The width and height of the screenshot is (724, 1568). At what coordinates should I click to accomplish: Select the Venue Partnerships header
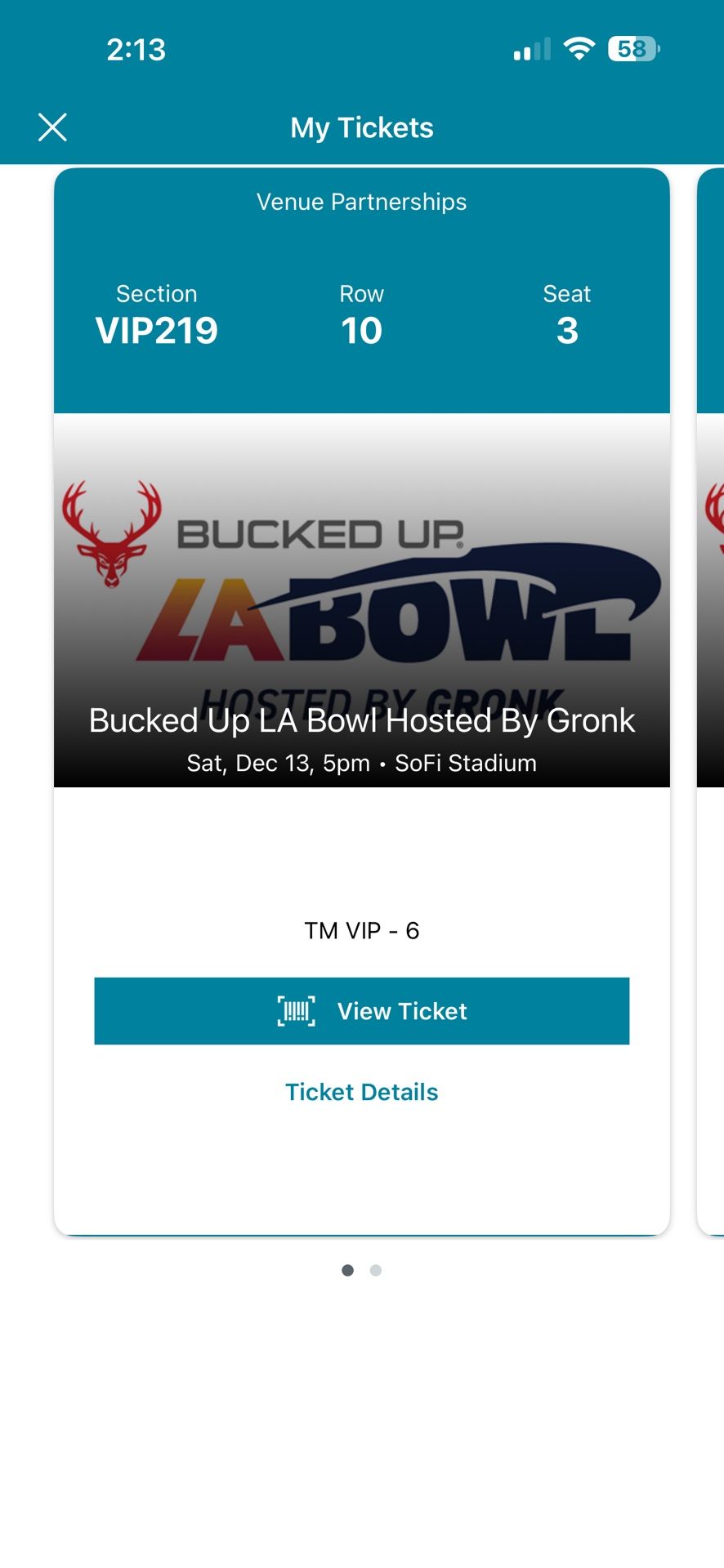[361, 202]
